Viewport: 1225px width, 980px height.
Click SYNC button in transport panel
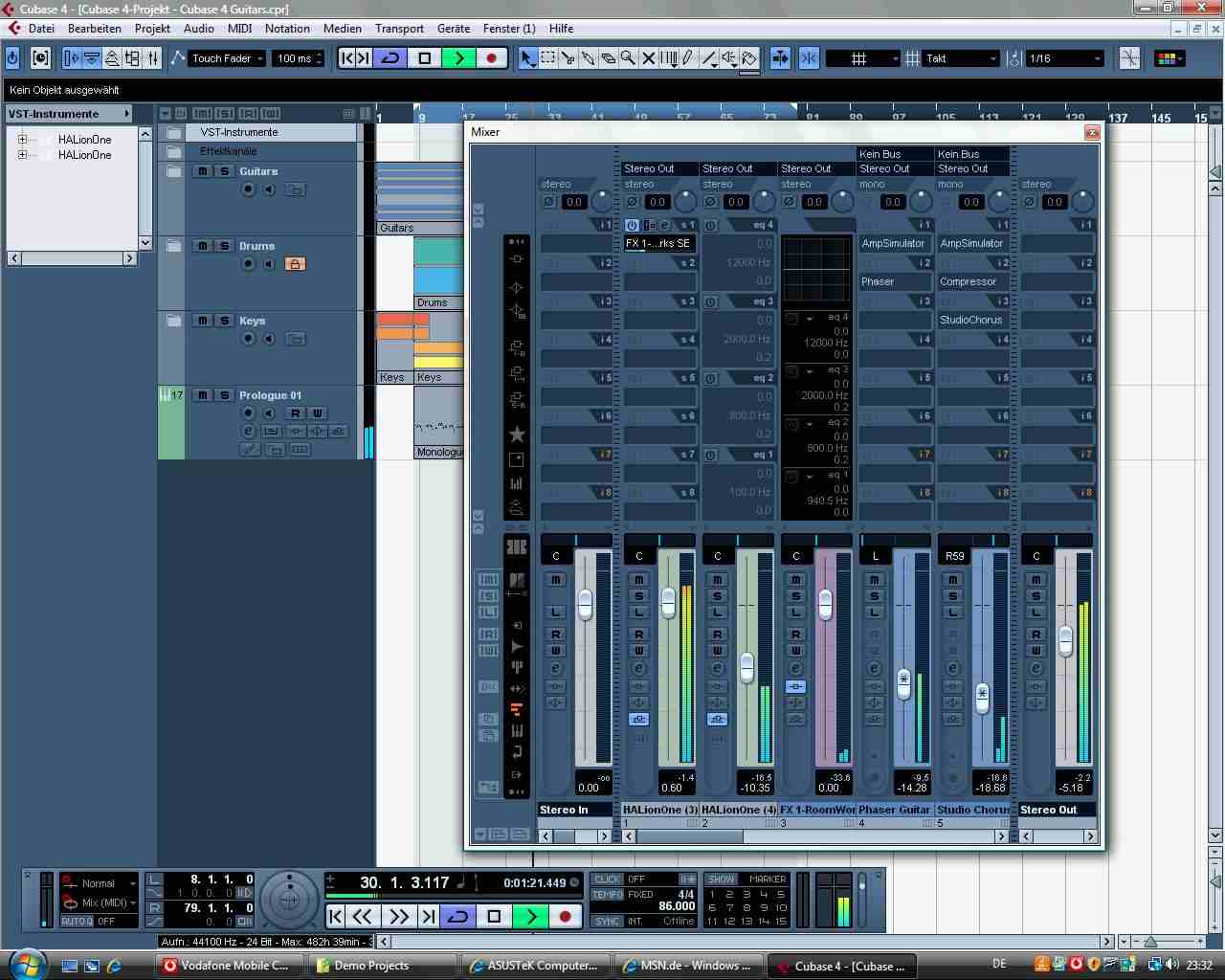(x=607, y=921)
